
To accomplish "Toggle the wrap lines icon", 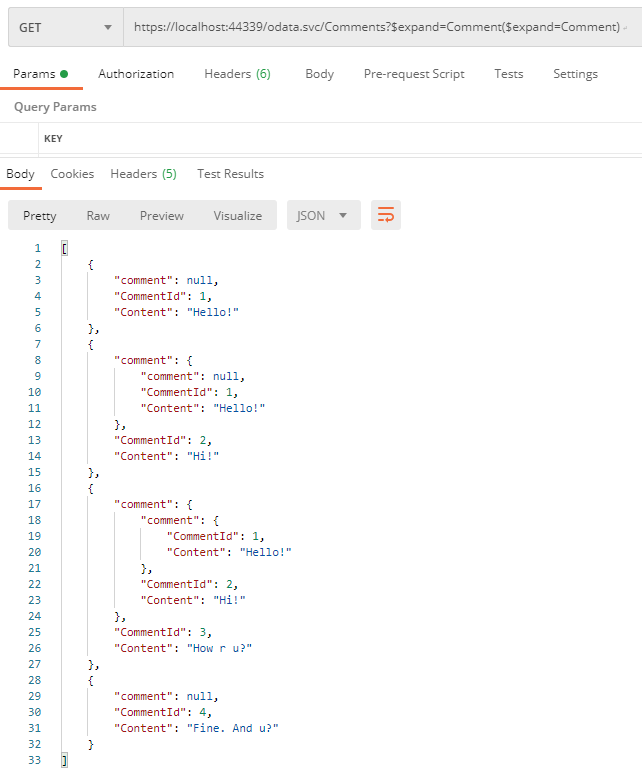I will [386, 215].
